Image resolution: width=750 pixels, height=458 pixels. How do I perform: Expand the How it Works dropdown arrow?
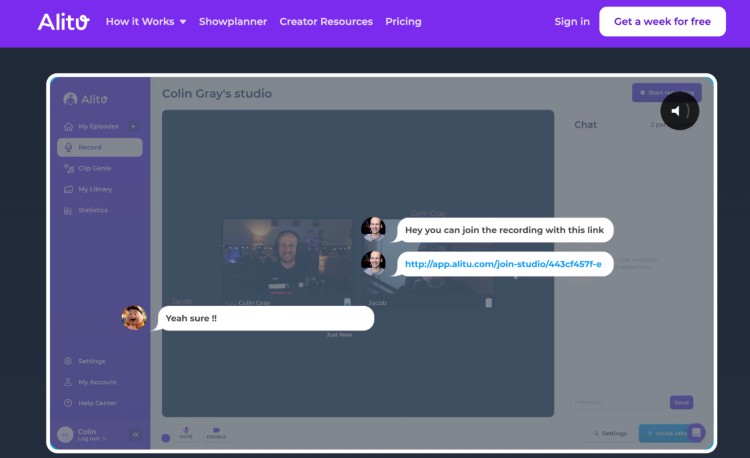pos(183,22)
